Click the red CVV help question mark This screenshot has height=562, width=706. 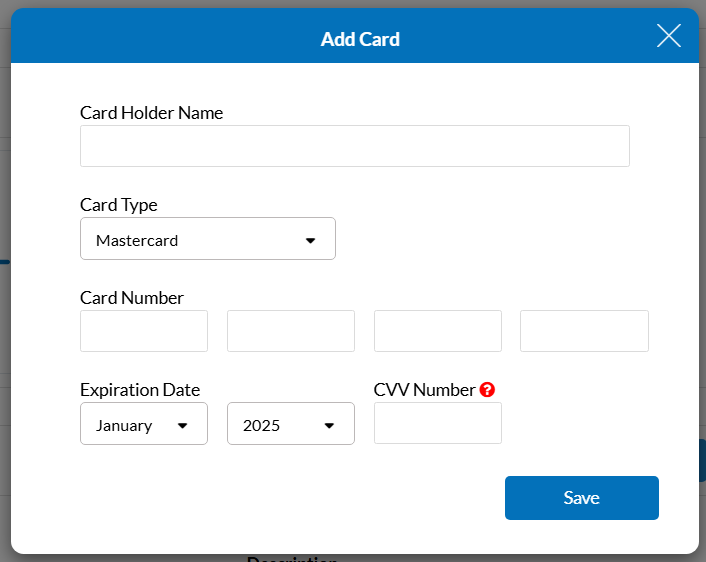pyautogui.click(x=487, y=390)
